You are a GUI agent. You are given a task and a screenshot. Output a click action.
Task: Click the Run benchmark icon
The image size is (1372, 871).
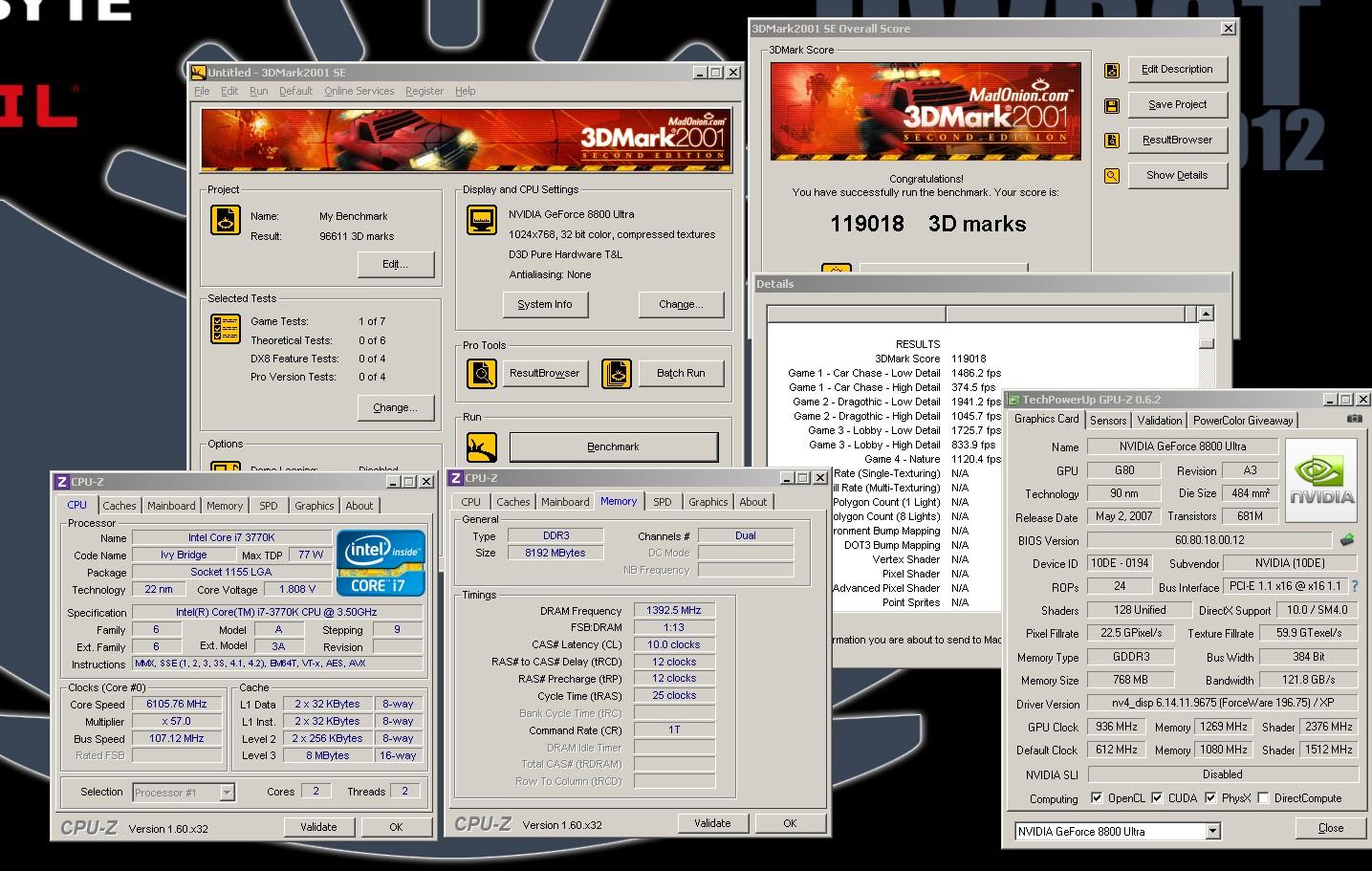click(x=482, y=447)
